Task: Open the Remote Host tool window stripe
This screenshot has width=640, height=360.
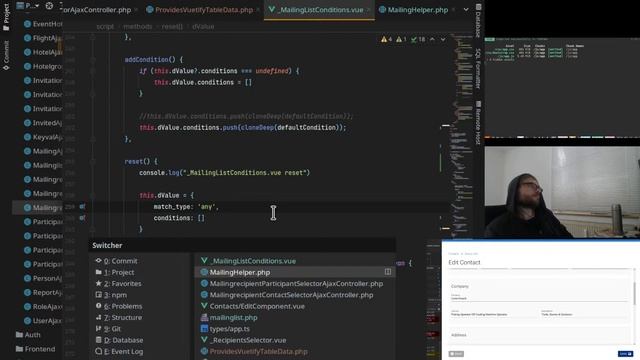Action: 478,122
